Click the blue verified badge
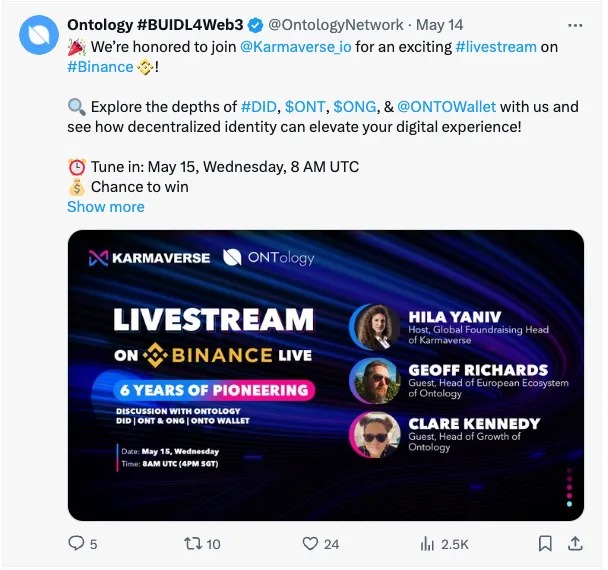The height and width of the screenshot is (570, 608). tap(256, 25)
